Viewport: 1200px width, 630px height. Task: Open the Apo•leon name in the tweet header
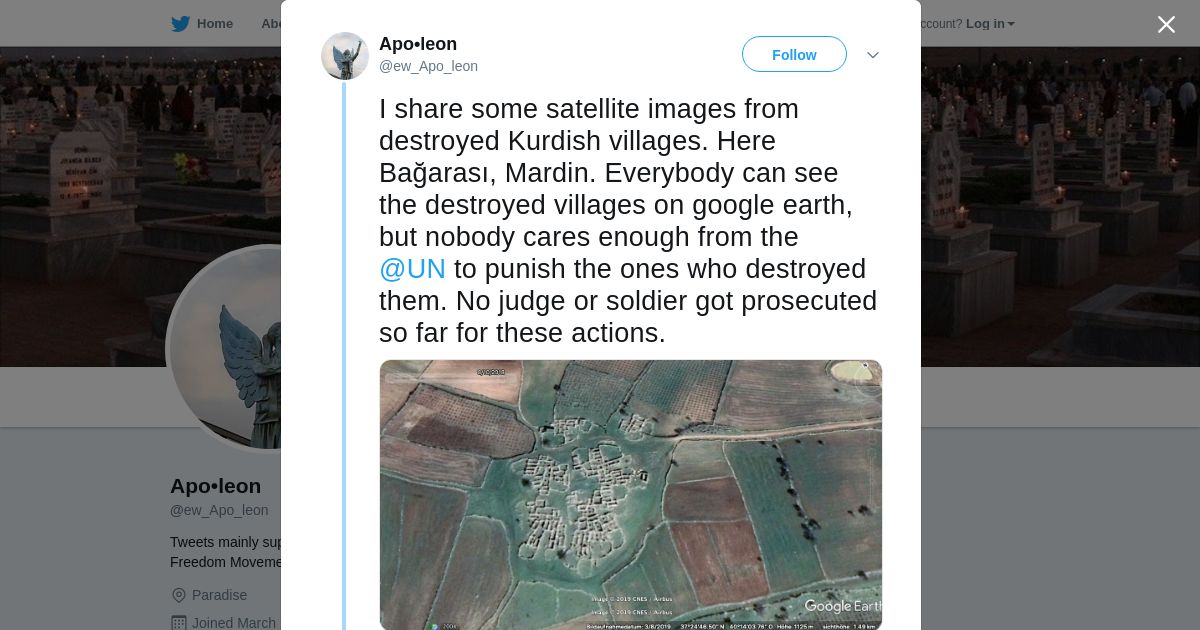pos(418,44)
